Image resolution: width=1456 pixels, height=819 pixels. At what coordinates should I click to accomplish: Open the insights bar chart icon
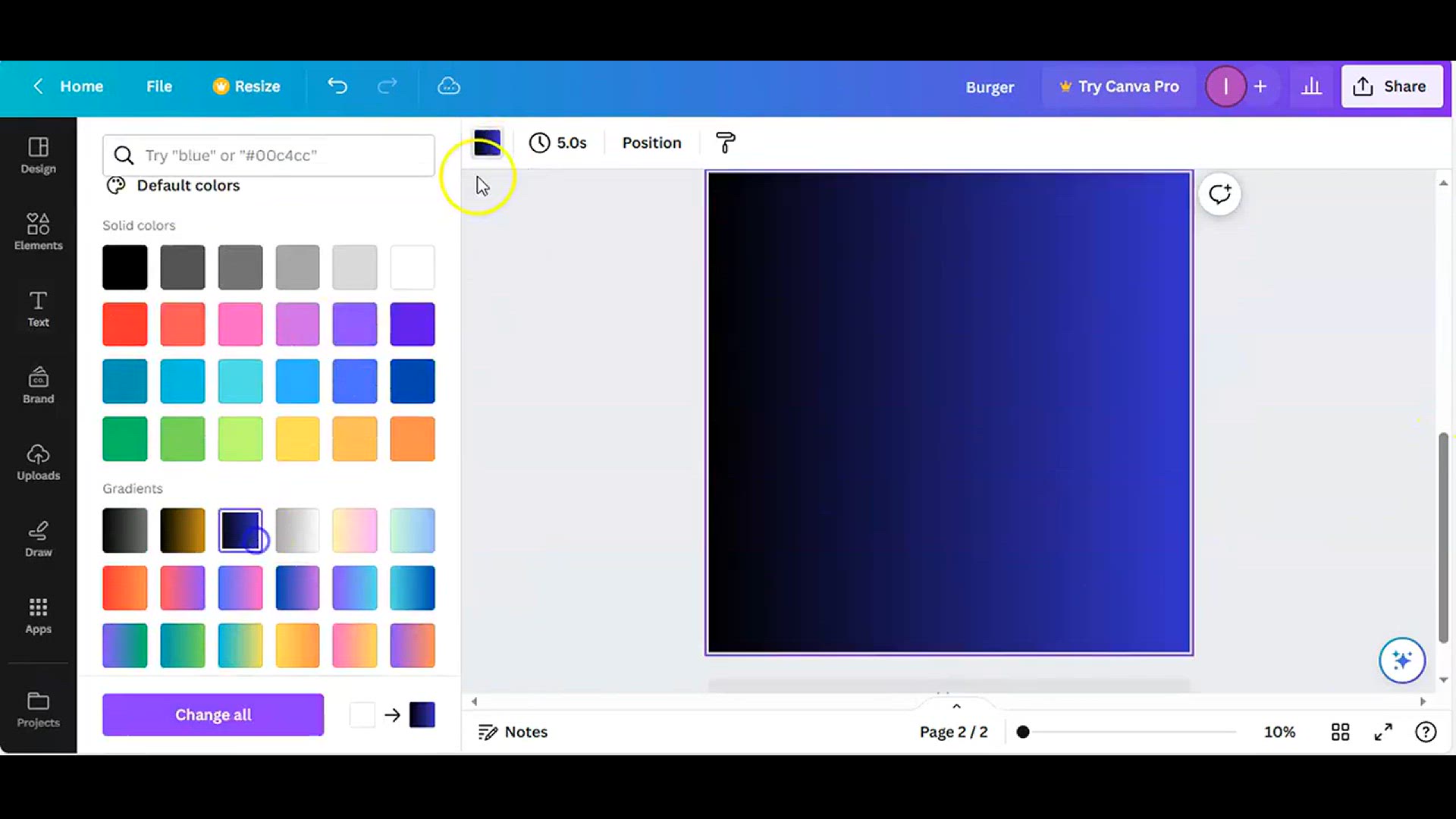pyautogui.click(x=1312, y=86)
